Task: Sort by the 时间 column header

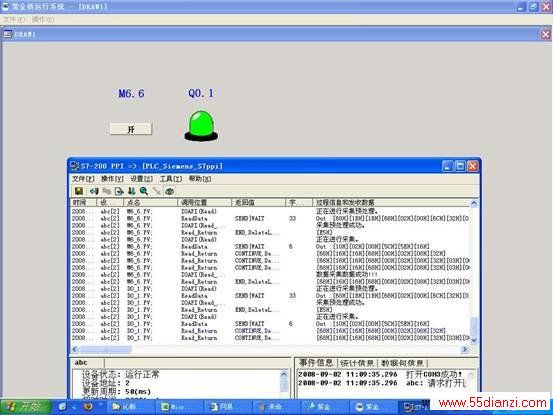Action: point(84,202)
